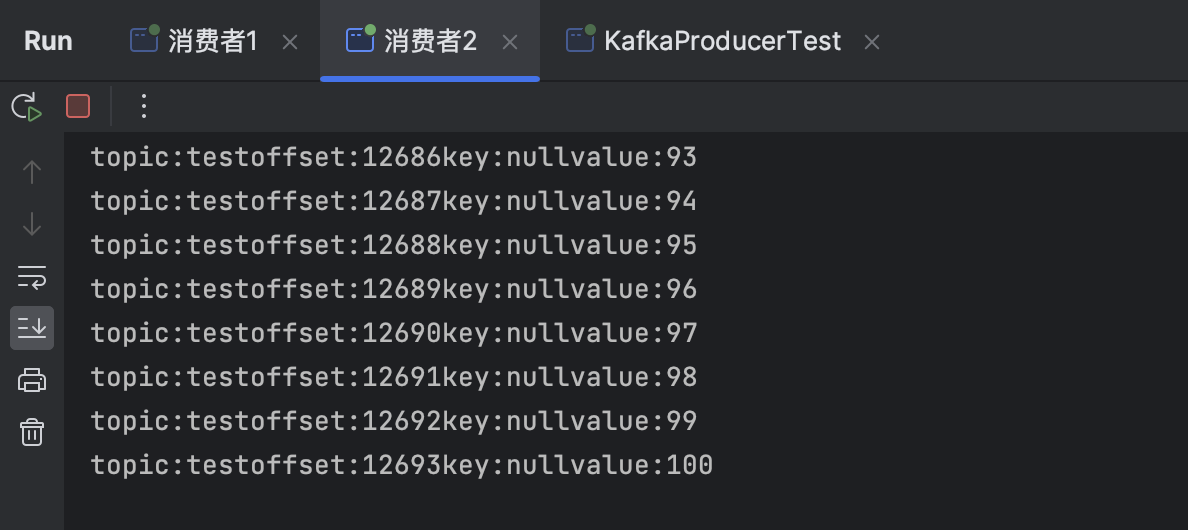Click the Run tool window label
Viewport: 1188px width, 530px height.
[x=48, y=41]
